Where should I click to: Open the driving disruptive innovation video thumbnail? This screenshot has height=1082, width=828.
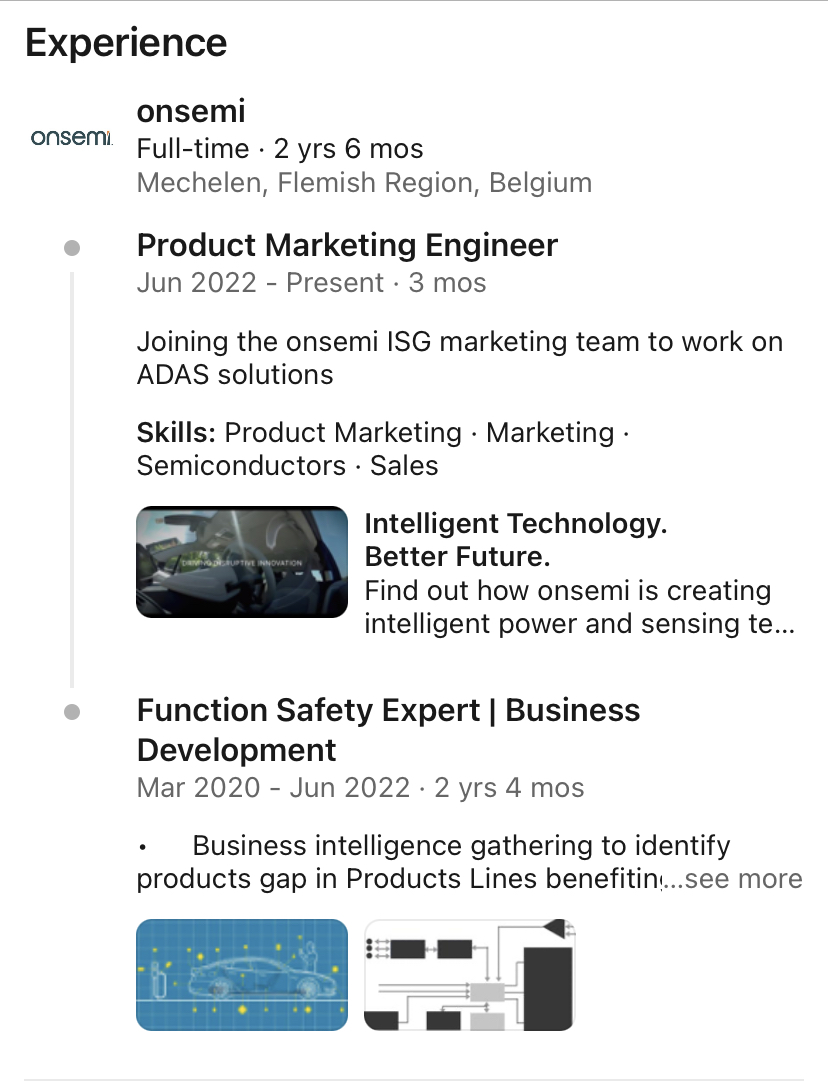point(242,562)
